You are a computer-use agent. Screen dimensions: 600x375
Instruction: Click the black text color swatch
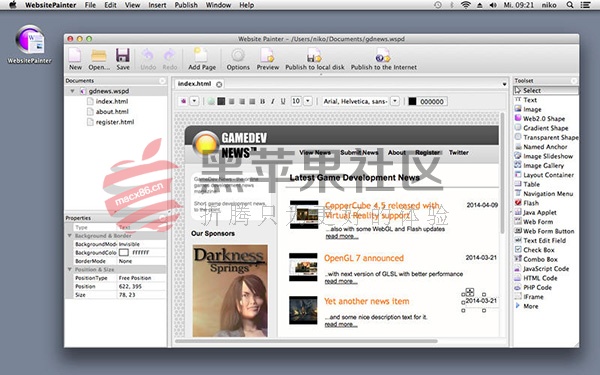[x=412, y=101]
